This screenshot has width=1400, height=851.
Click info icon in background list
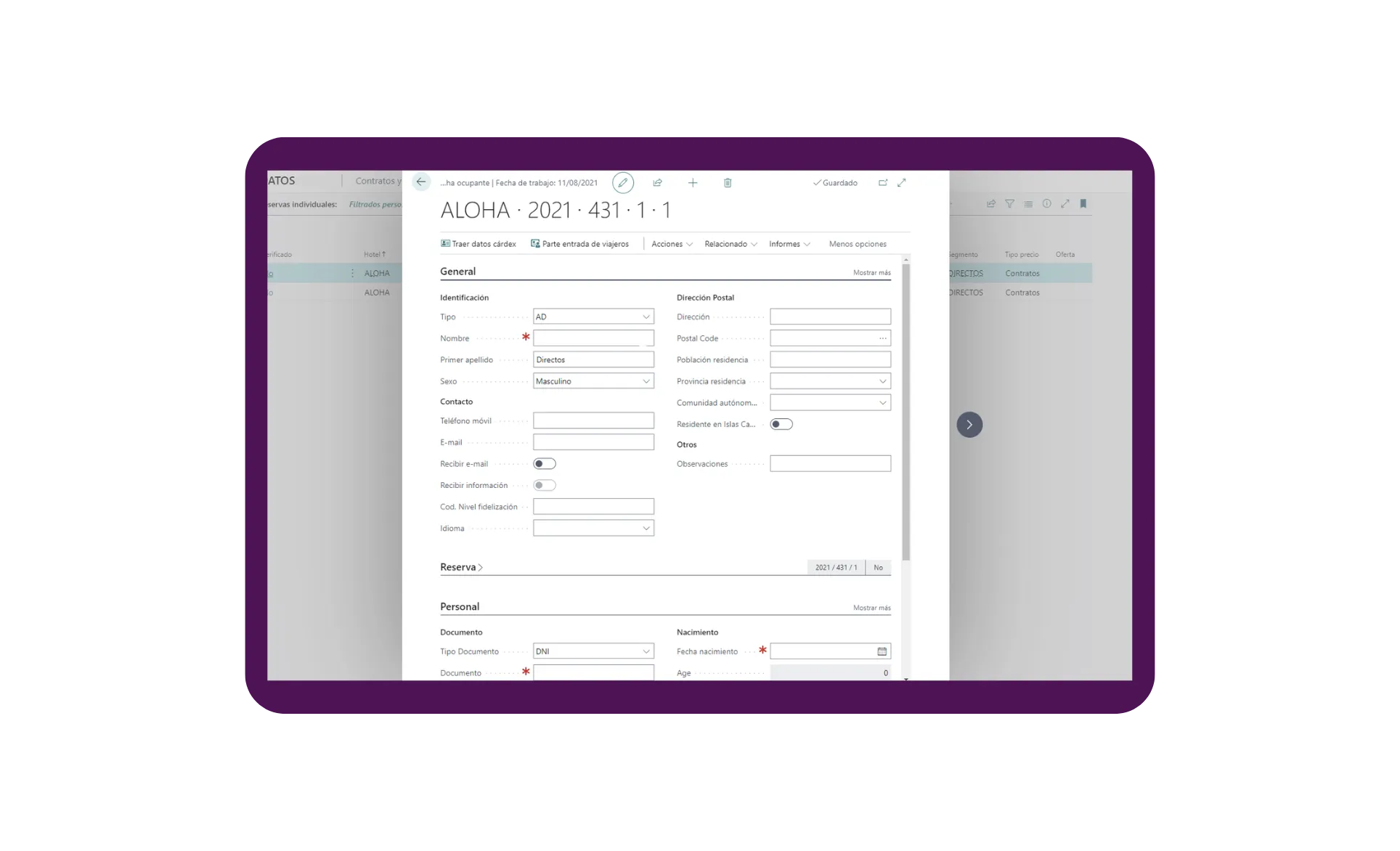(1046, 204)
